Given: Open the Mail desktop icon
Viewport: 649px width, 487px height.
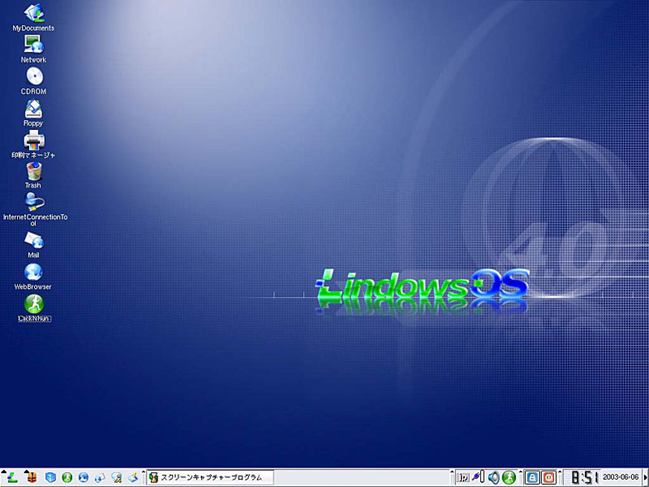Looking at the screenshot, I should [33, 240].
